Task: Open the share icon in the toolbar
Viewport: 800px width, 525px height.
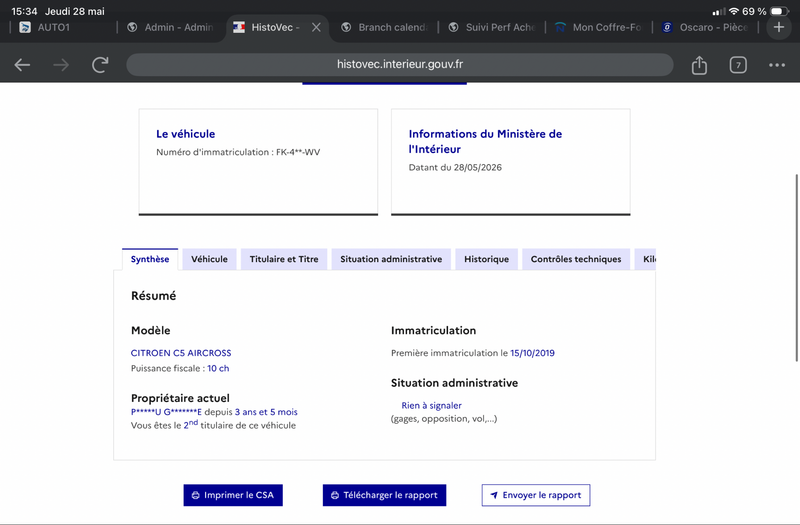Action: tap(699, 65)
